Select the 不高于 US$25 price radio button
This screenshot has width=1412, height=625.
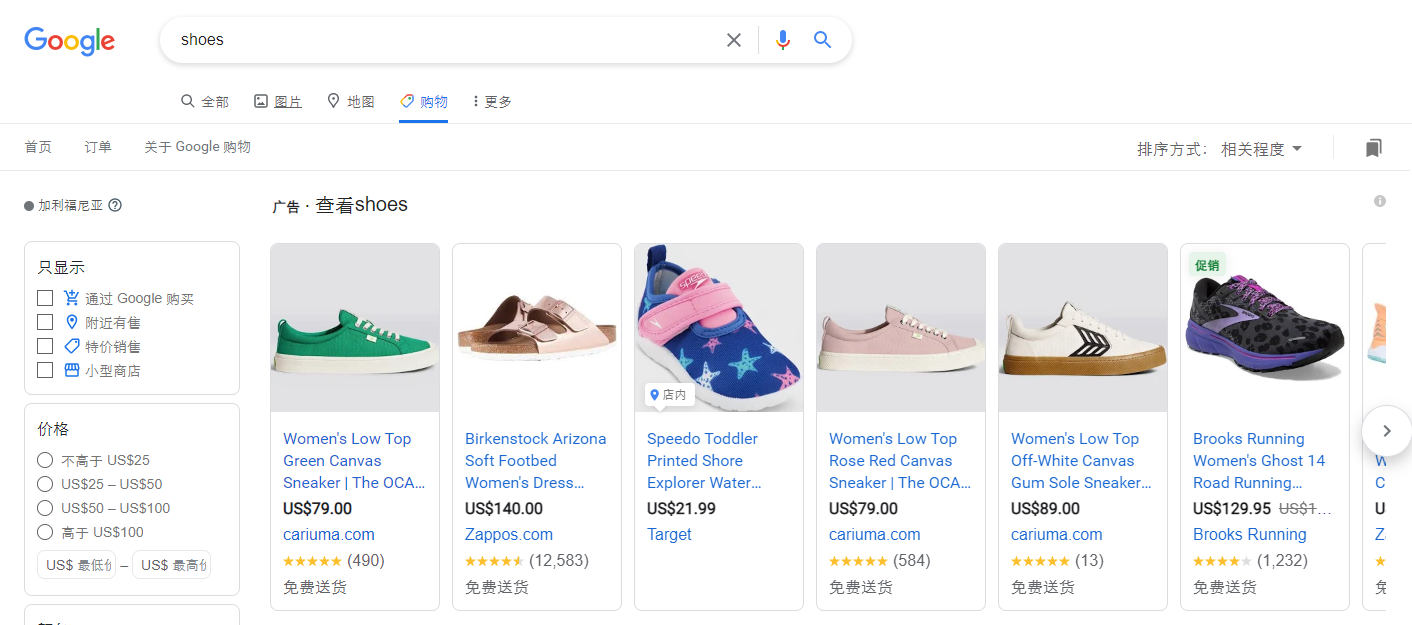coord(45,459)
